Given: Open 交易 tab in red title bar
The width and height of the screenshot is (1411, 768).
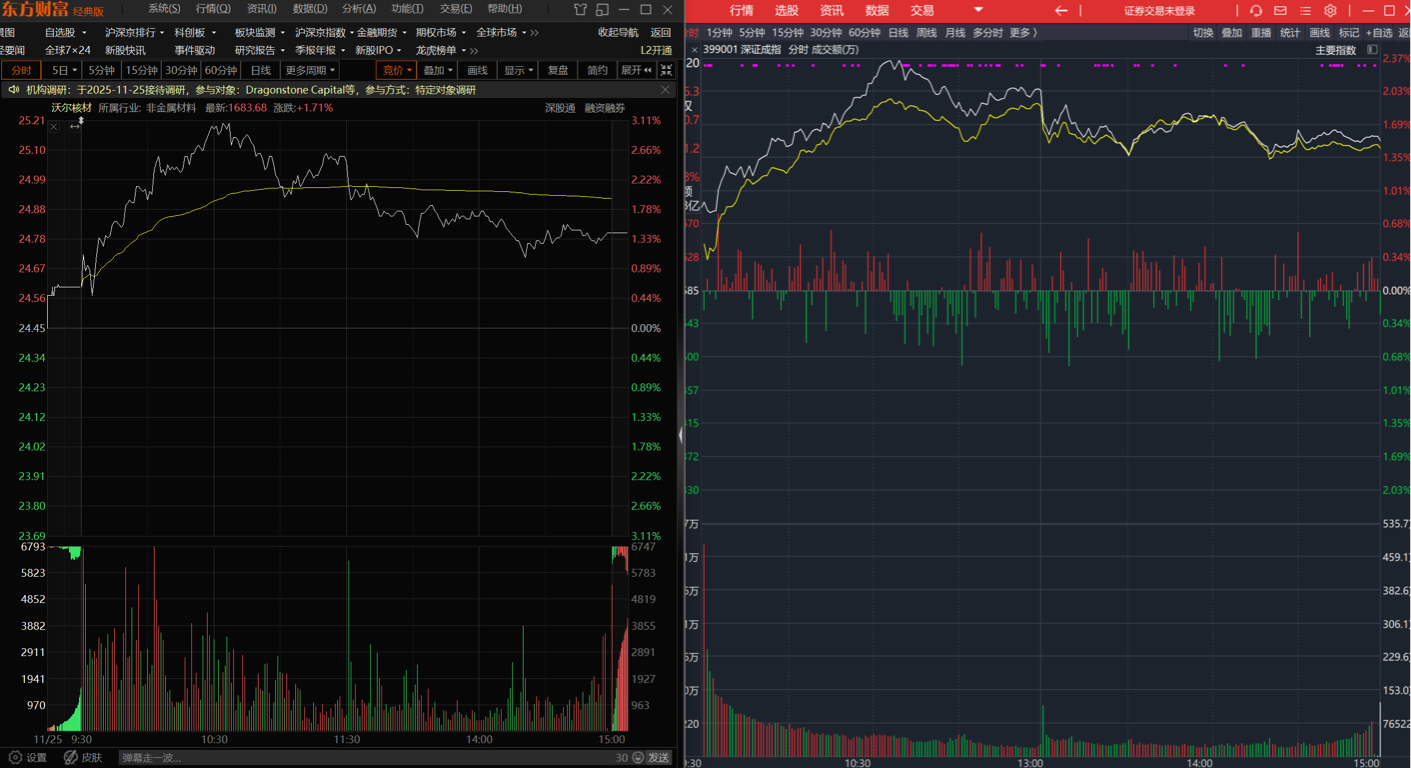Looking at the screenshot, I should click(922, 10).
